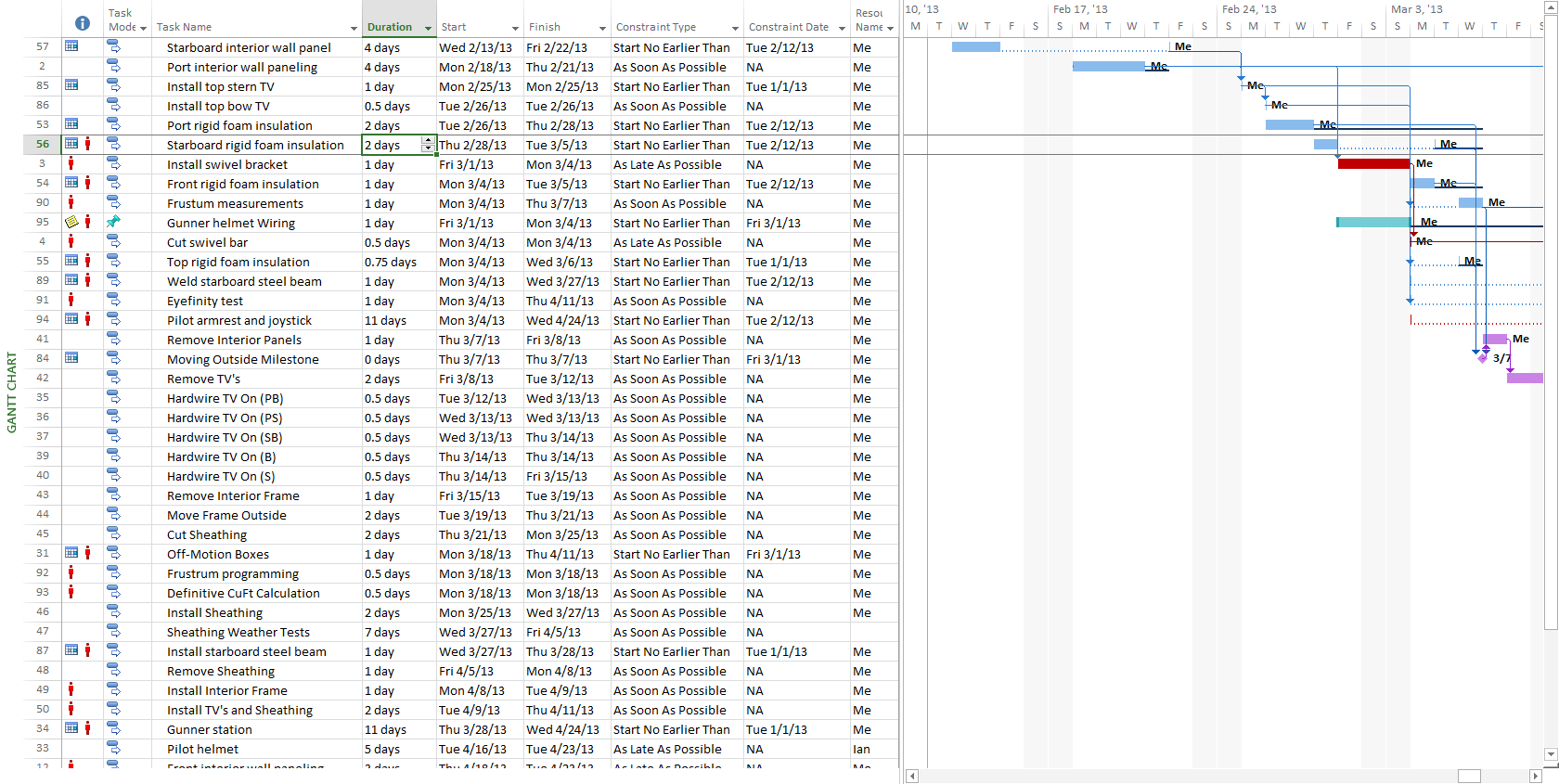Screen dimensions: 1559x784
Task: Increase the duration with the spinner up arrow
Action: click(x=428, y=141)
